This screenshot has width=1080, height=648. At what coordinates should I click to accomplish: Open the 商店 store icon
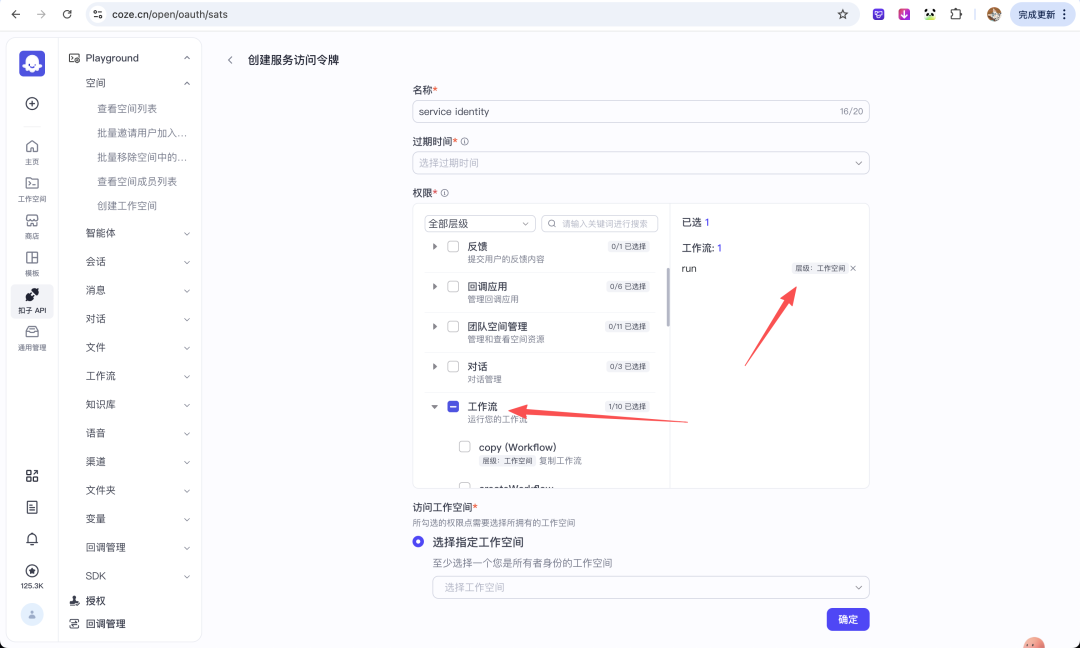point(32,225)
